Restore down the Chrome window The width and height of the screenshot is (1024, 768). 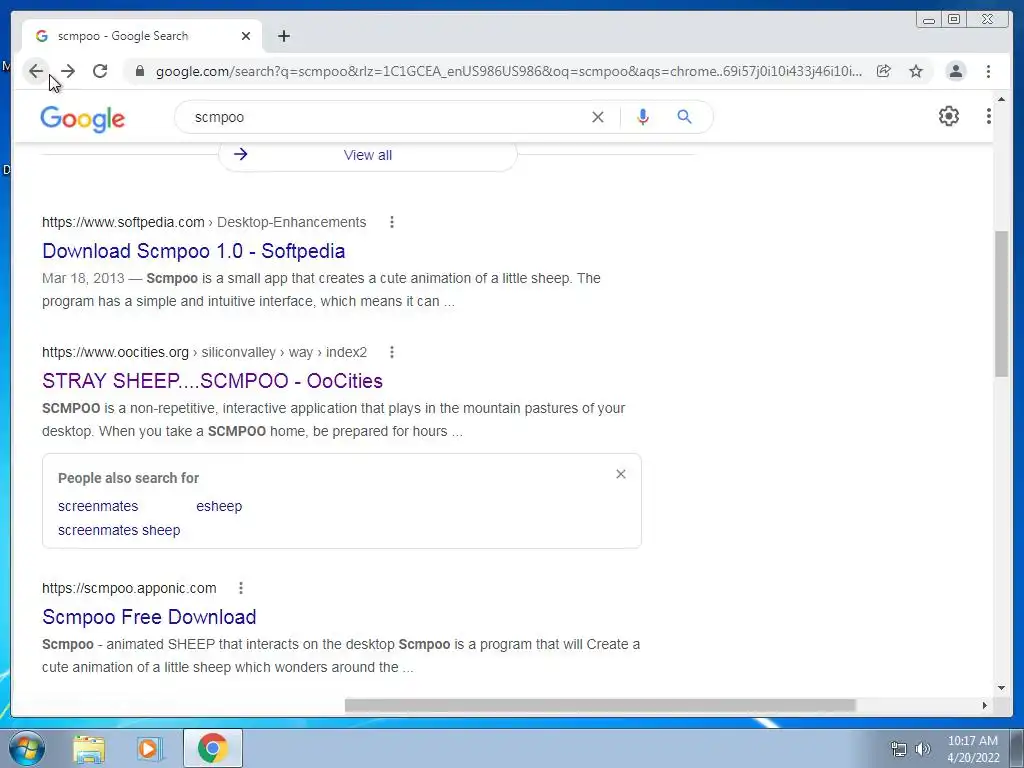954,20
